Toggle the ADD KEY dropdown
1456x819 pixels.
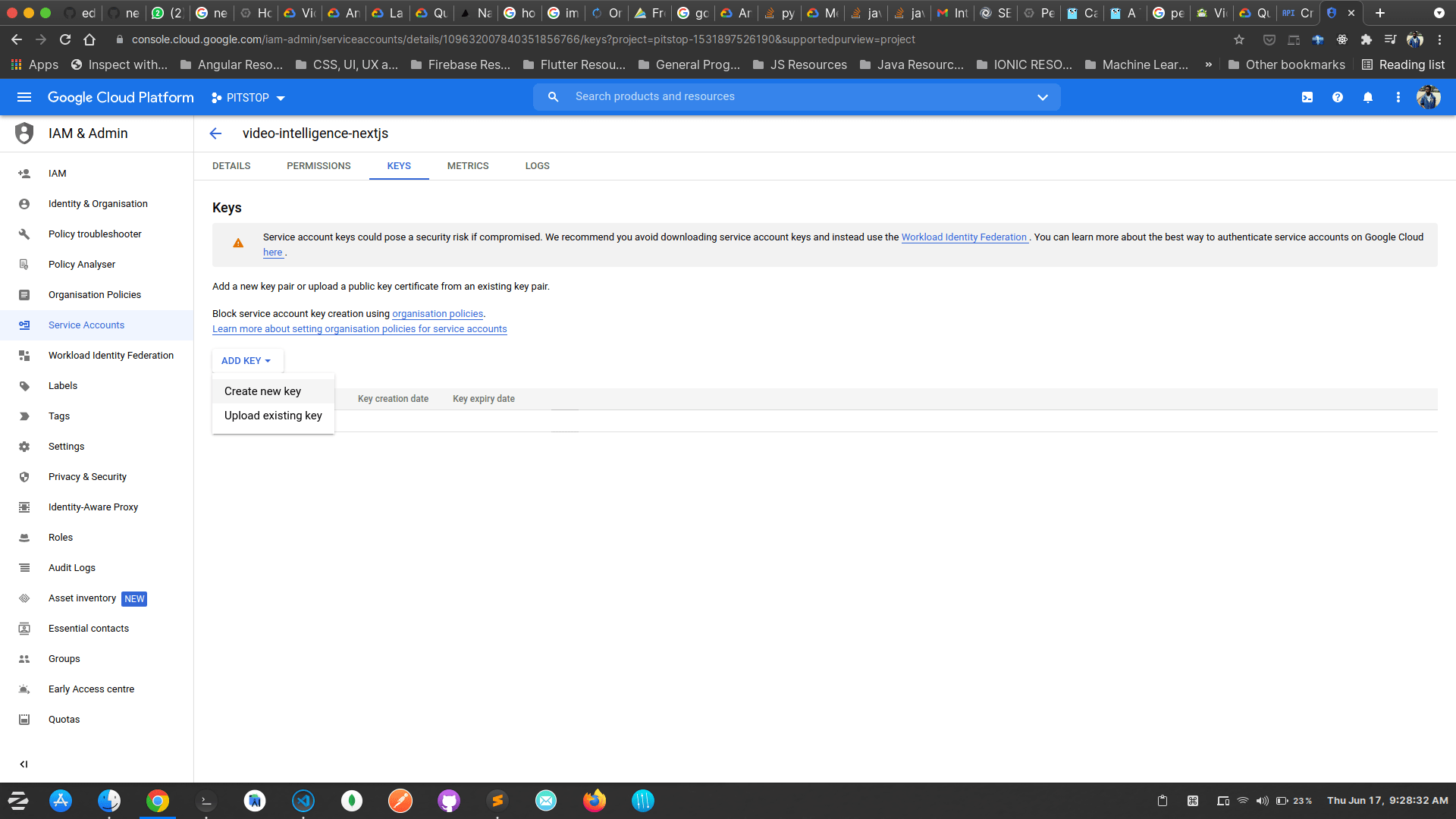[246, 361]
